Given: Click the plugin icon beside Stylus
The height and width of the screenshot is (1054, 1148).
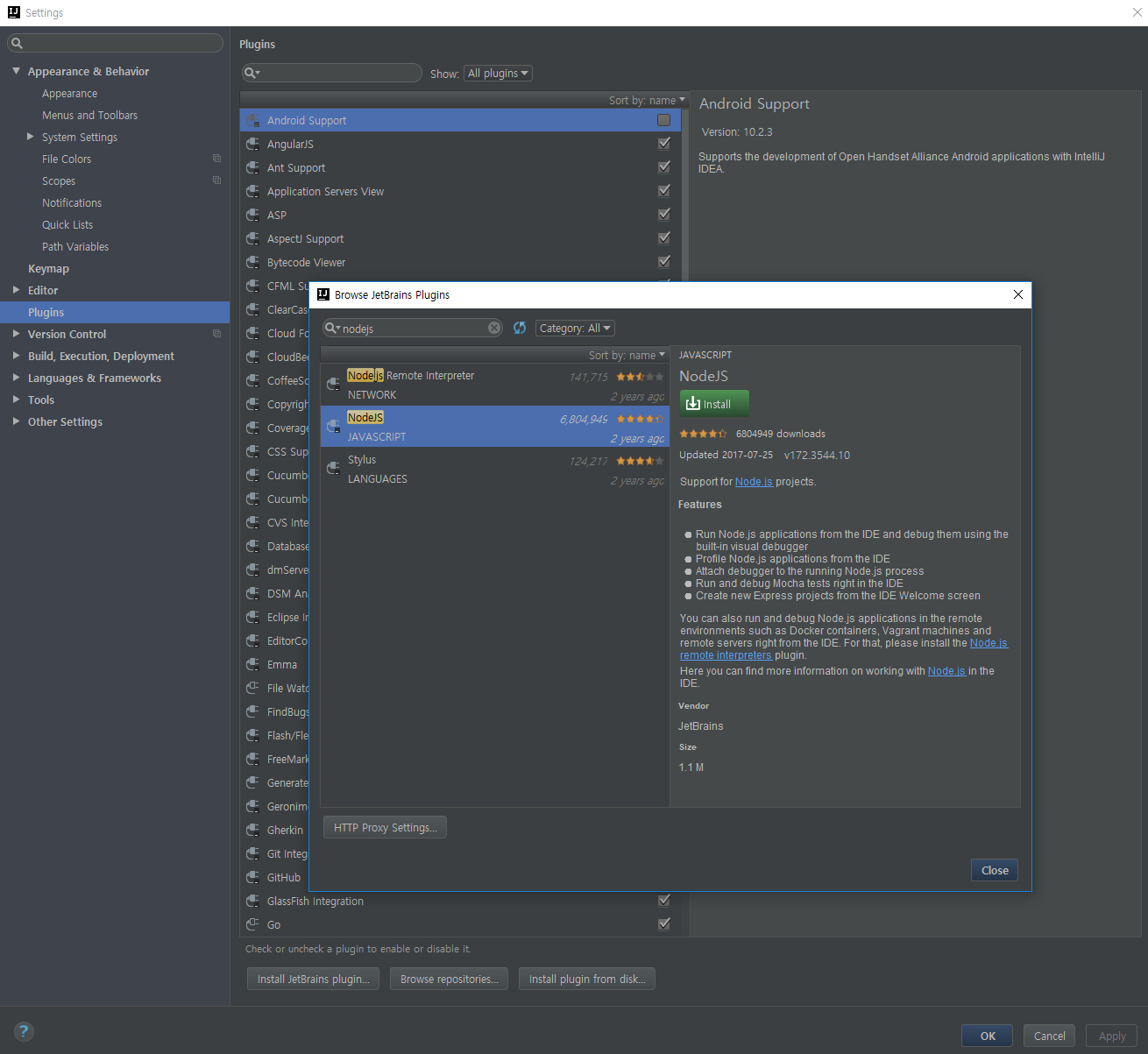Looking at the screenshot, I should coord(333,468).
